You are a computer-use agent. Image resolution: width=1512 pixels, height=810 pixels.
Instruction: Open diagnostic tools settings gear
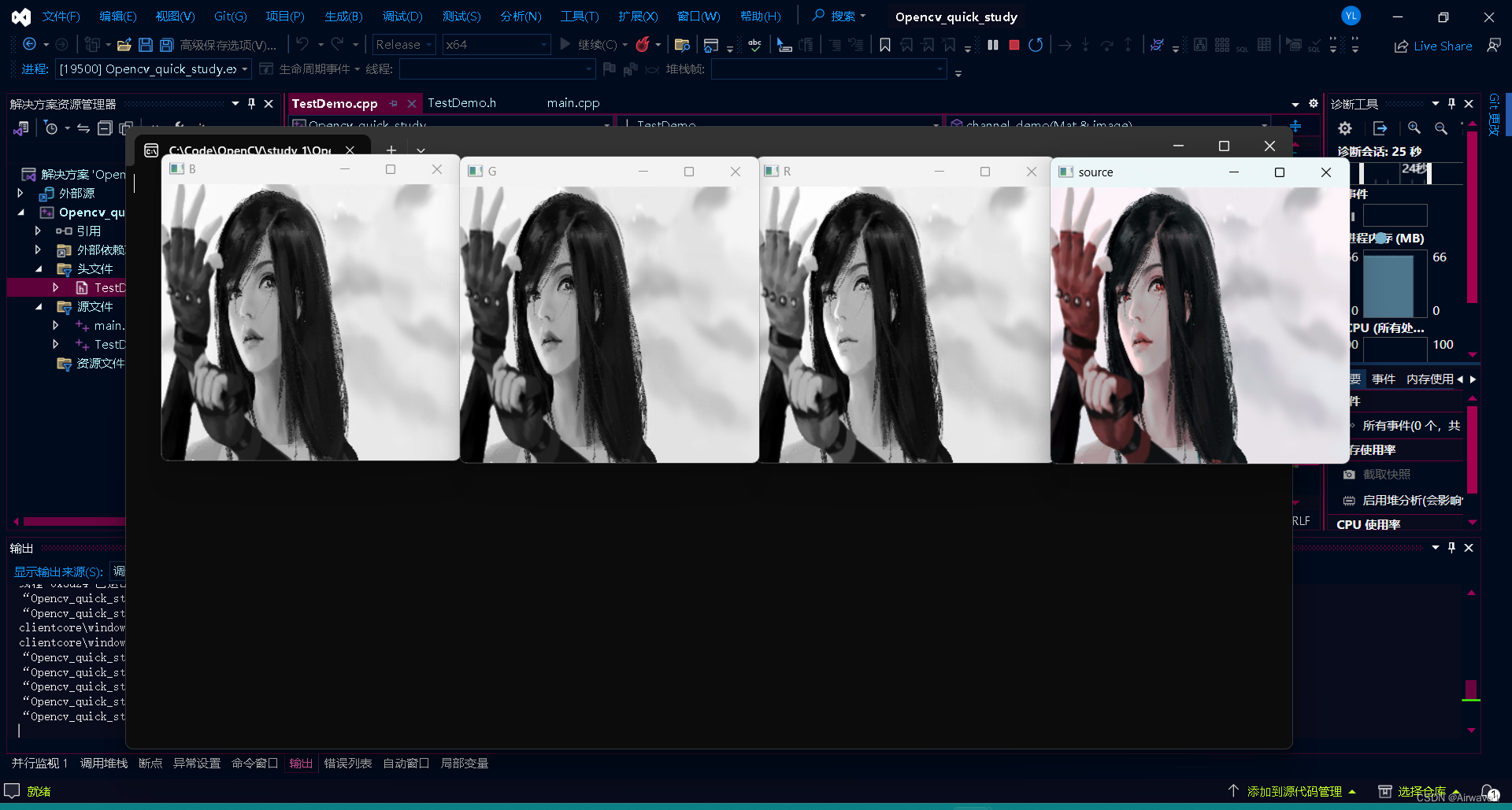[1345, 128]
